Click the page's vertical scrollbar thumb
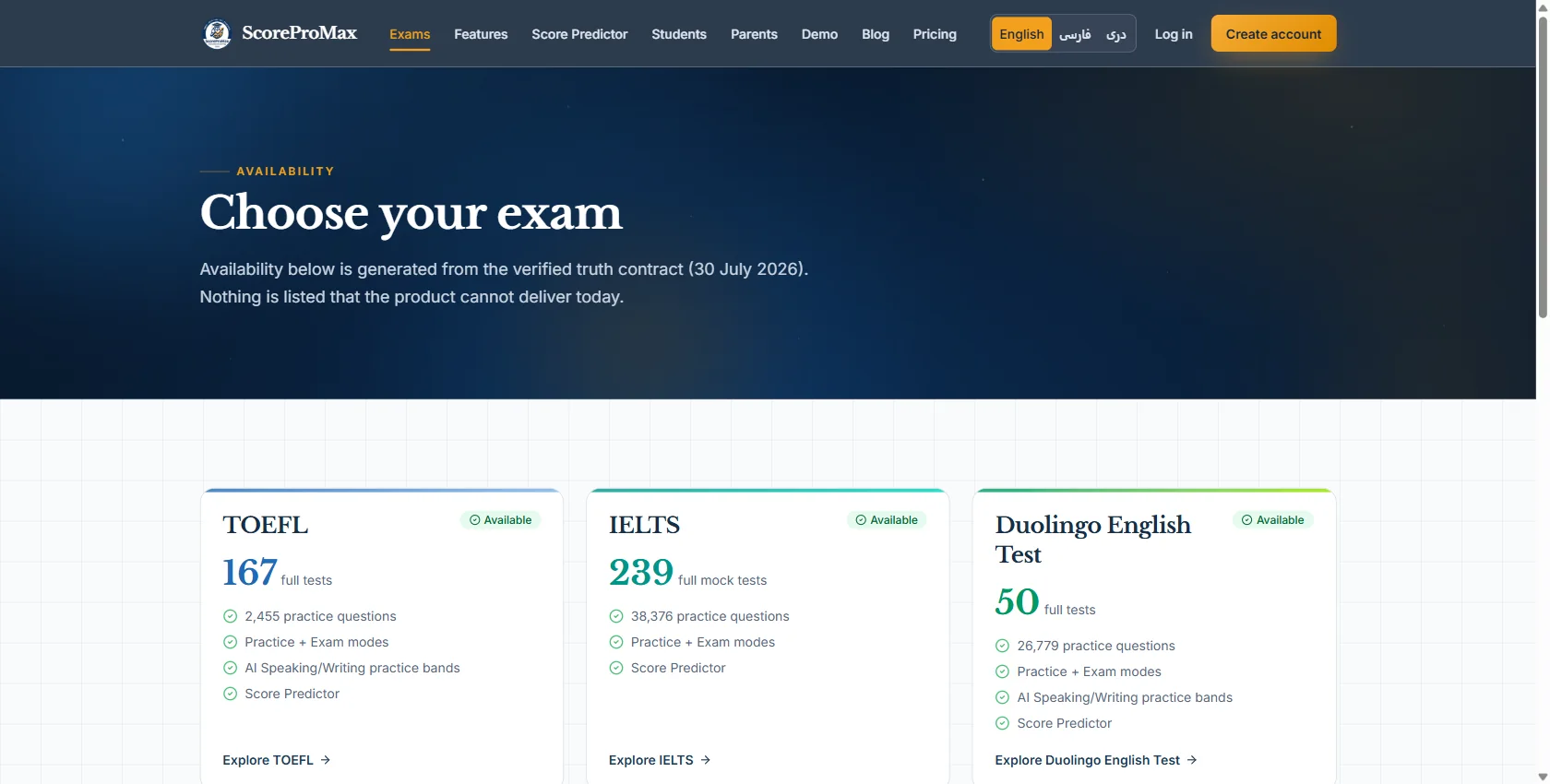This screenshot has height=784, width=1550. (x=1543, y=166)
